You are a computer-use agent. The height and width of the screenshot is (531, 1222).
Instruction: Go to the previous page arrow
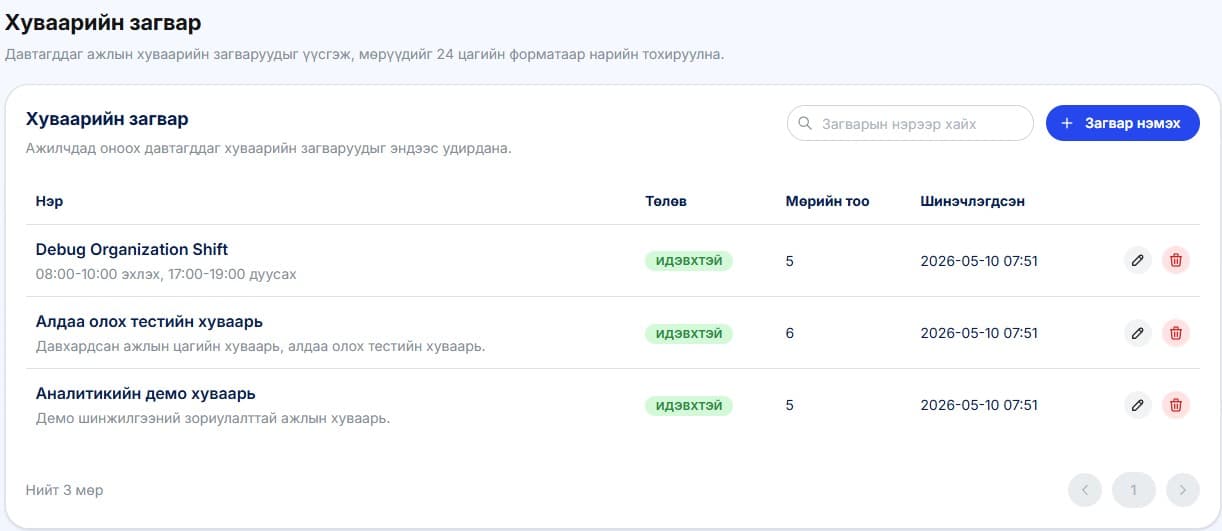pos(1084,490)
